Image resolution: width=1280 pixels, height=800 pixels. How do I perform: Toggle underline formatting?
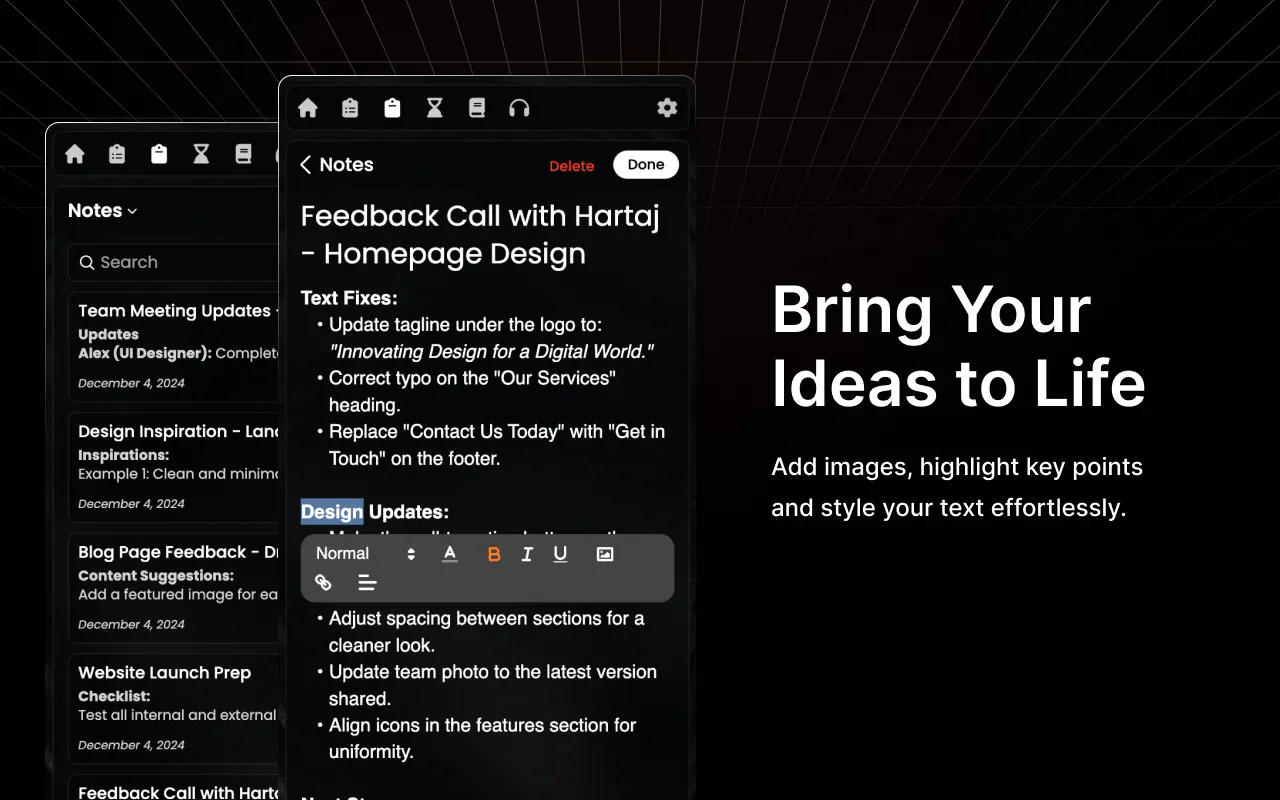560,554
